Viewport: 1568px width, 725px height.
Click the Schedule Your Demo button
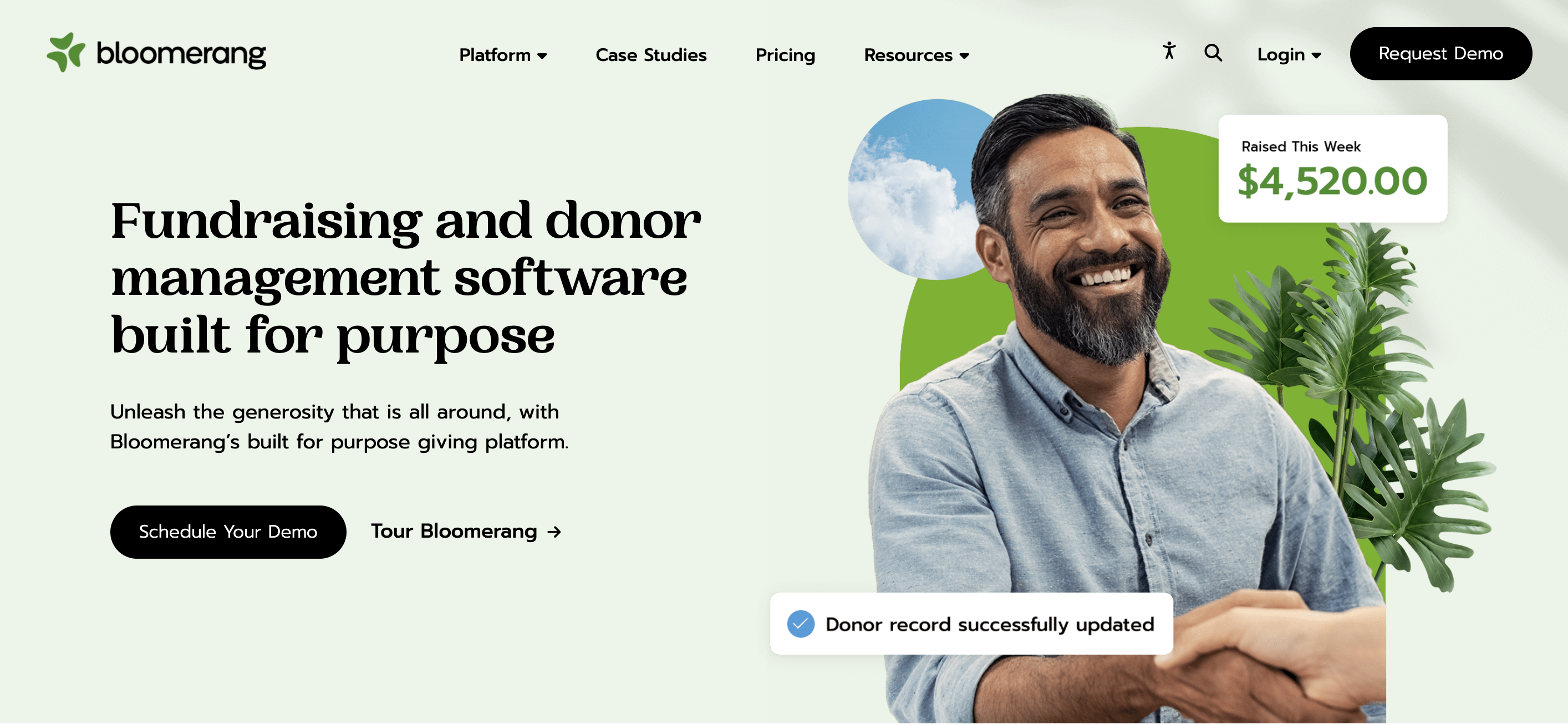(228, 532)
